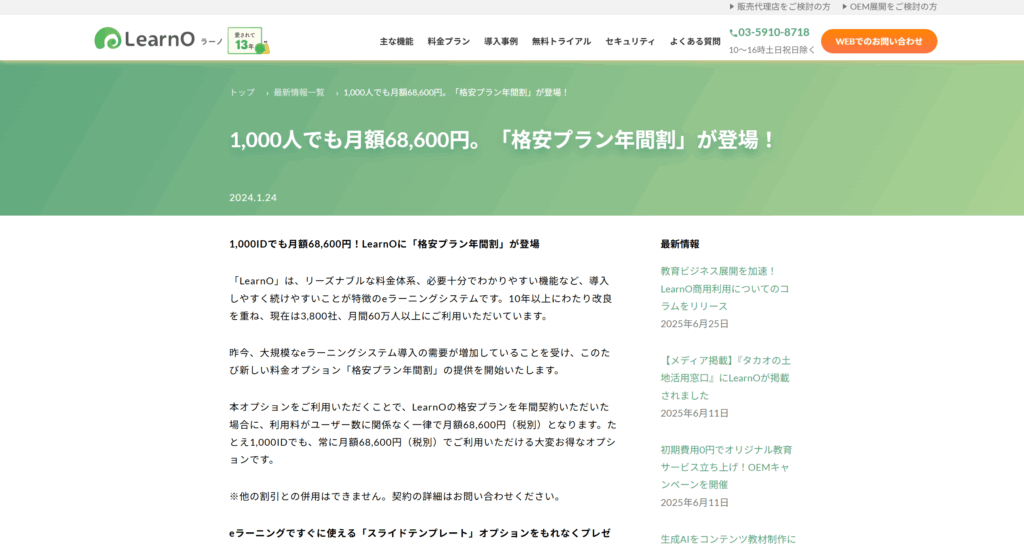Click the 最新情報 sidebar heading
Screen dimensions: 1024x544
(x=680, y=244)
